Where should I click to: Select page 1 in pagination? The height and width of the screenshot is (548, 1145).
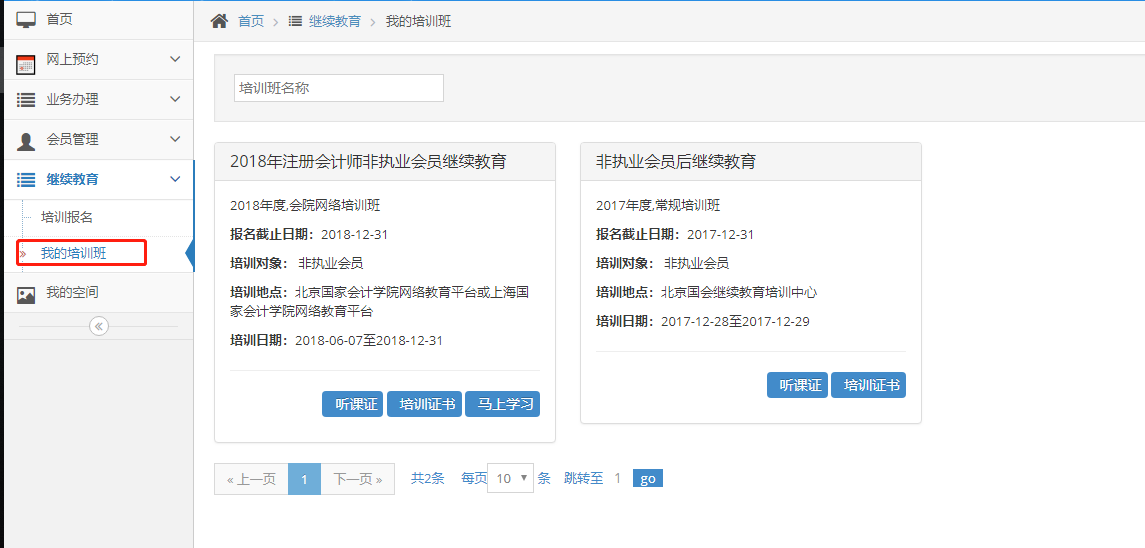coord(305,479)
